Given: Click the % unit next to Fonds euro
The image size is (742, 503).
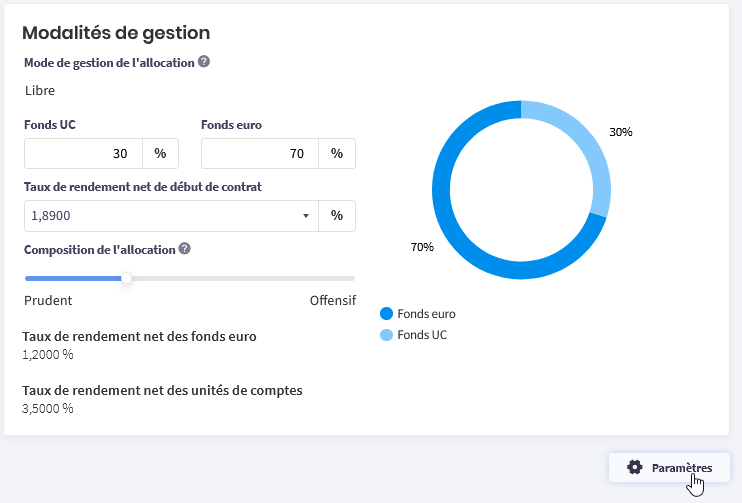Looking at the screenshot, I should pos(337,153).
